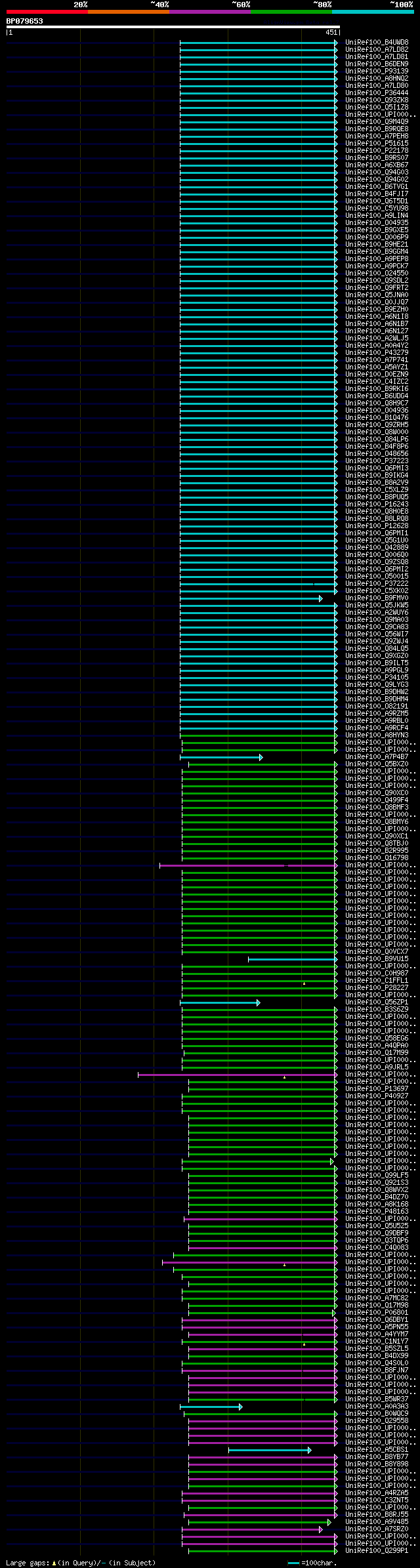
Task: Click the UniRef100_P37223 label
Action: pyautogui.click(x=377, y=461)
